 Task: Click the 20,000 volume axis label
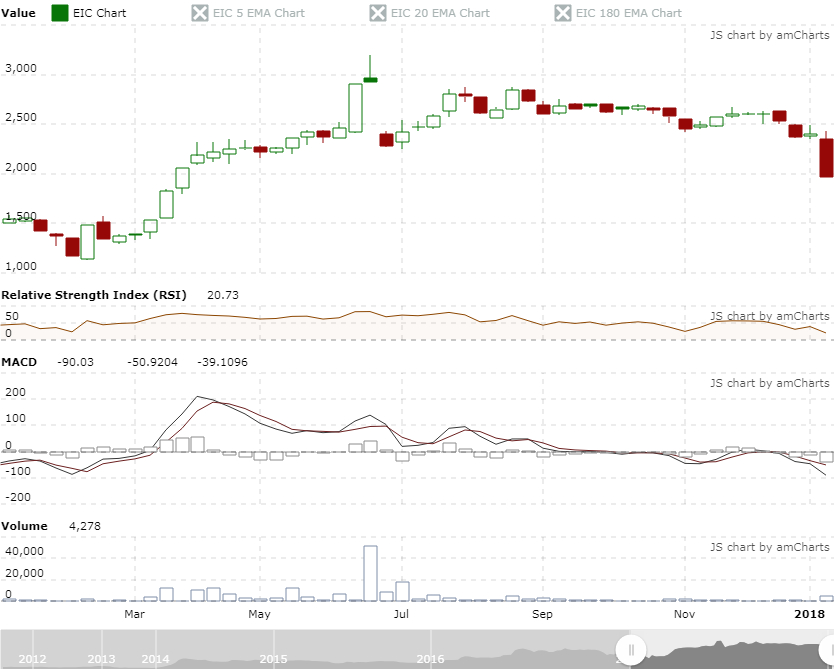point(24,573)
